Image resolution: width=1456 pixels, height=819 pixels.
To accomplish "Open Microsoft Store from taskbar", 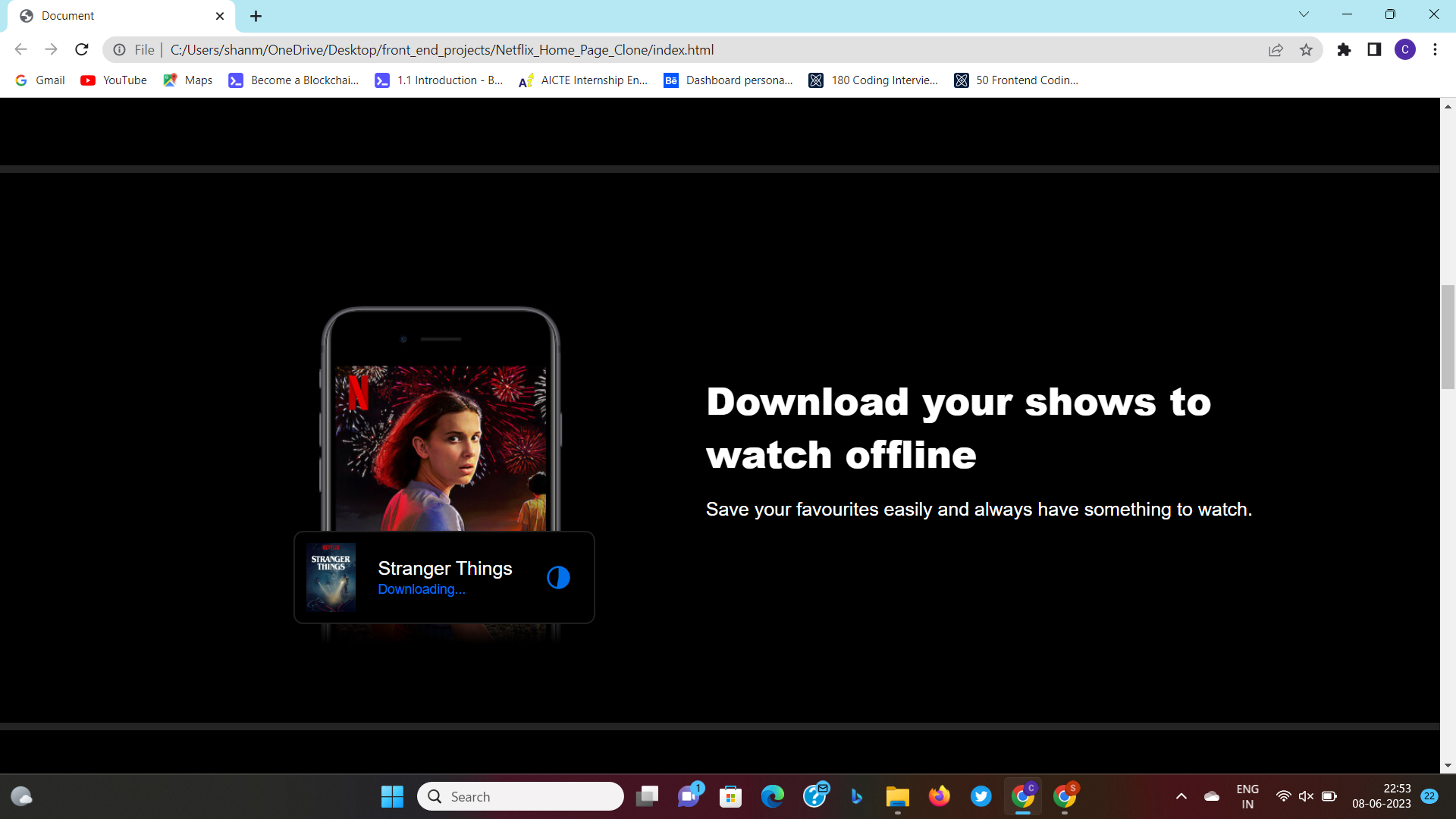I will 730,796.
